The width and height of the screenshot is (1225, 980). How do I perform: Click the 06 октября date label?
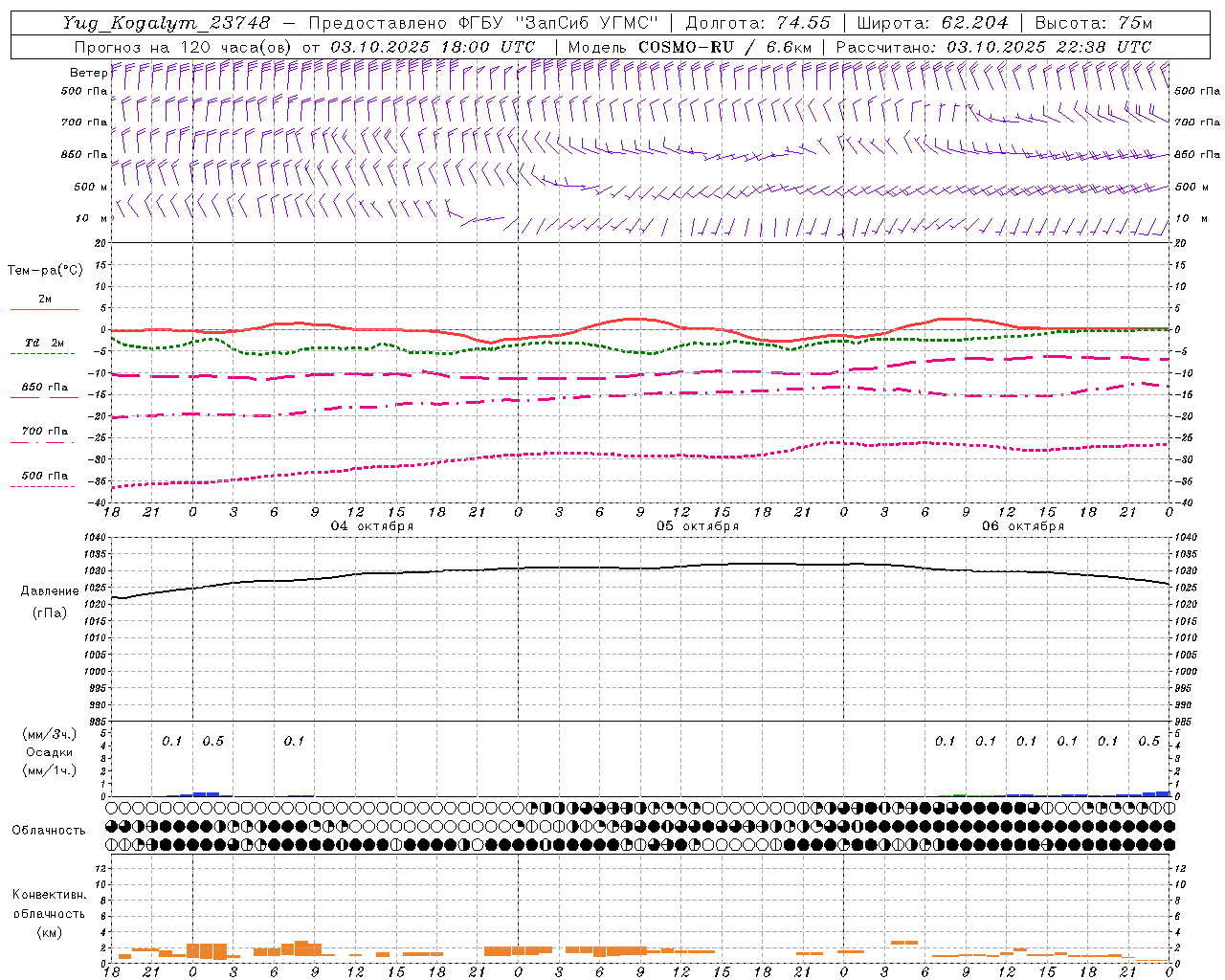pos(1023,526)
